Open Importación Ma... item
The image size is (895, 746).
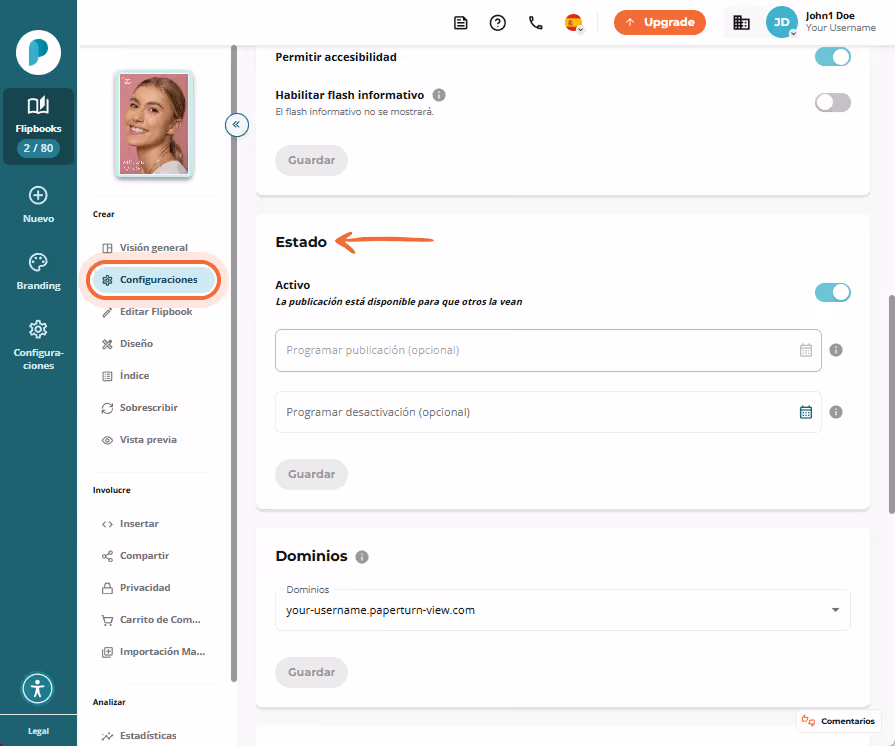pos(153,651)
